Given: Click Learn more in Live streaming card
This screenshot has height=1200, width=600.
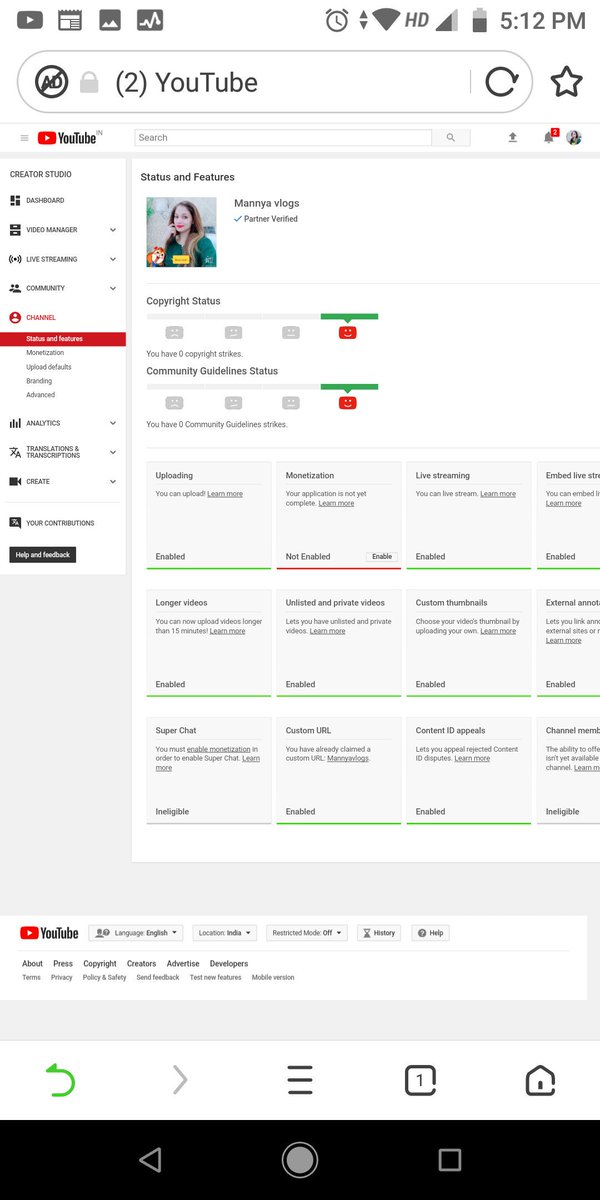Looking at the screenshot, I should [498, 494].
